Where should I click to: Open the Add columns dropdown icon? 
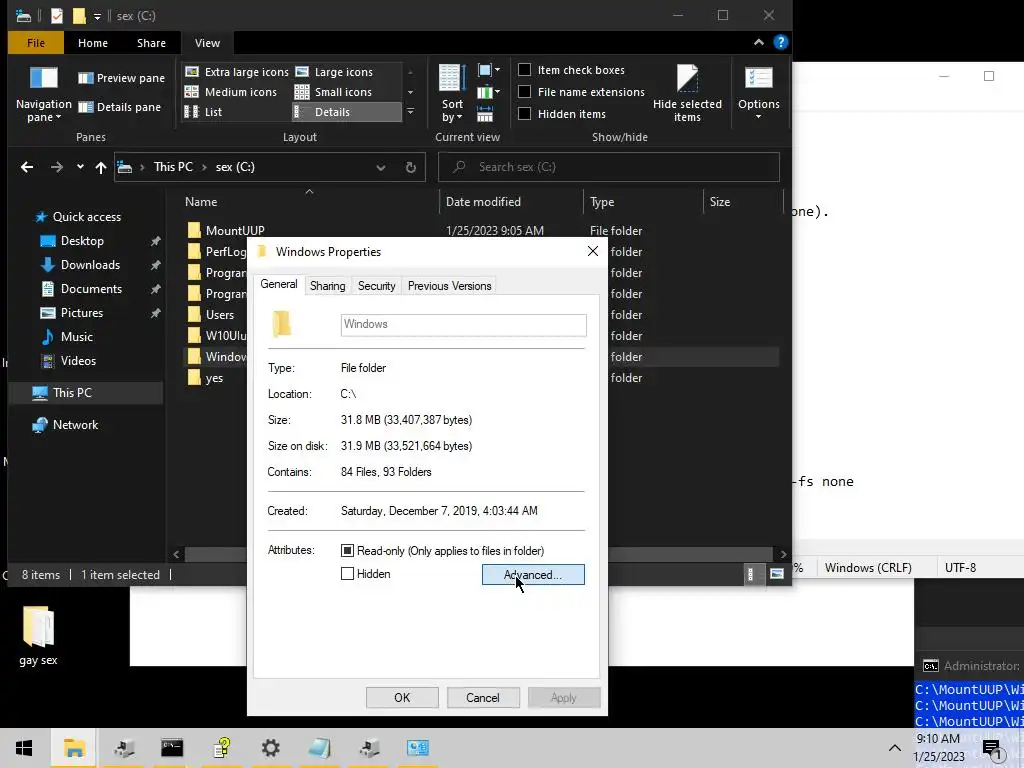point(488,93)
